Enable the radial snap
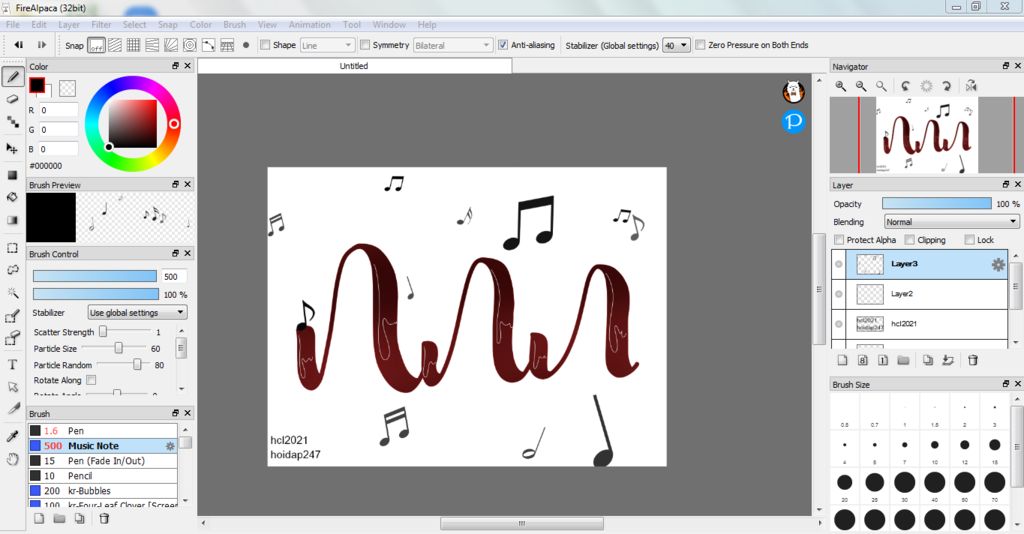1024x534 pixels. click(171, 45)
